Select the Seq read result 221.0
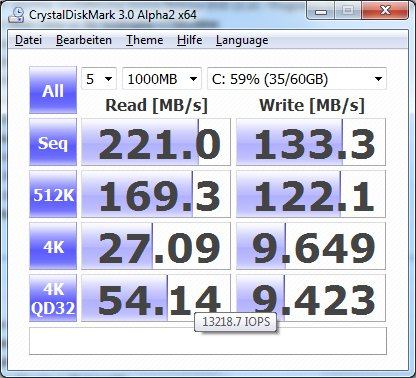The width and height of the screenshot is (416, 378). [156, 142]
